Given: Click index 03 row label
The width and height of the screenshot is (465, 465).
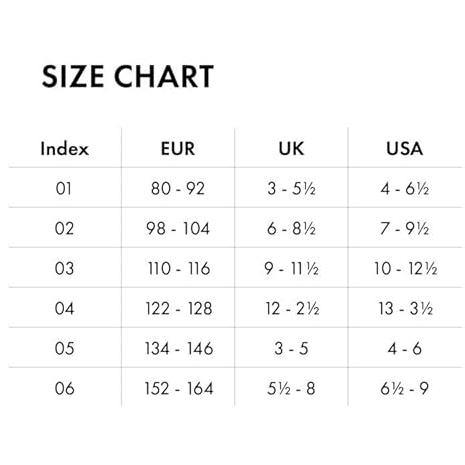Looking at the screenshot, I should pos(64,268).
